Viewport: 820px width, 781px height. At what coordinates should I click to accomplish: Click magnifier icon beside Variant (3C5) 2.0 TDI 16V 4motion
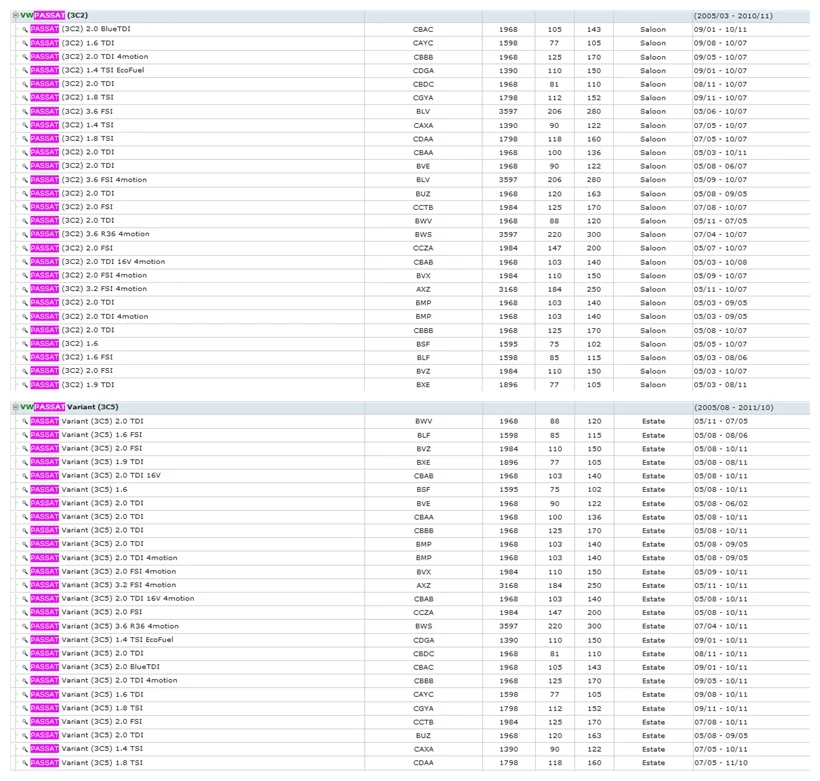24,598
